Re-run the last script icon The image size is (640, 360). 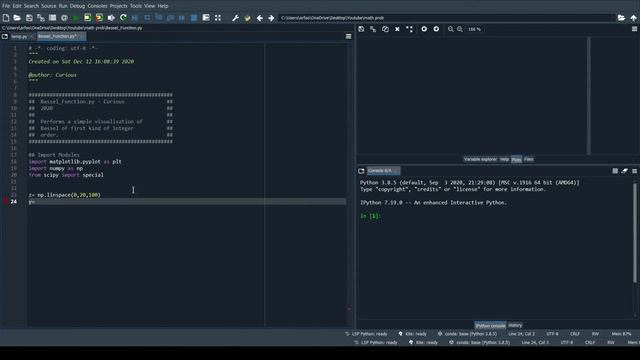(x=123, y=18)
